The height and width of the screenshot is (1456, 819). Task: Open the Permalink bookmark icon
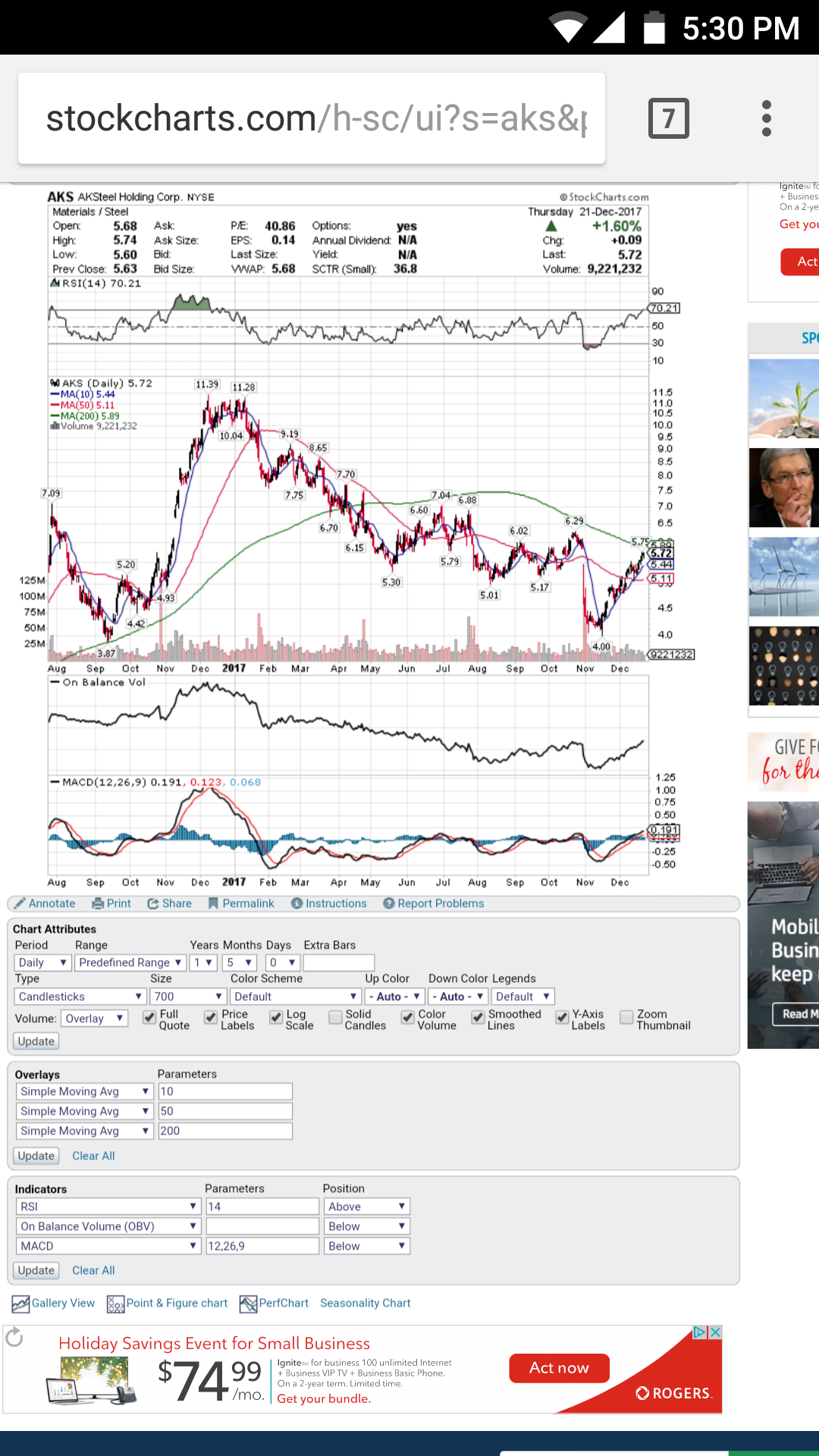[x=213, y=903]
